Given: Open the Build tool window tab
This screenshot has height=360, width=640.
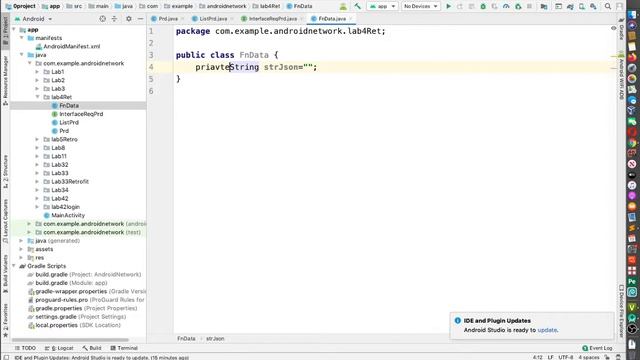Looking at the screenshot, I should (x=92, y=348).
